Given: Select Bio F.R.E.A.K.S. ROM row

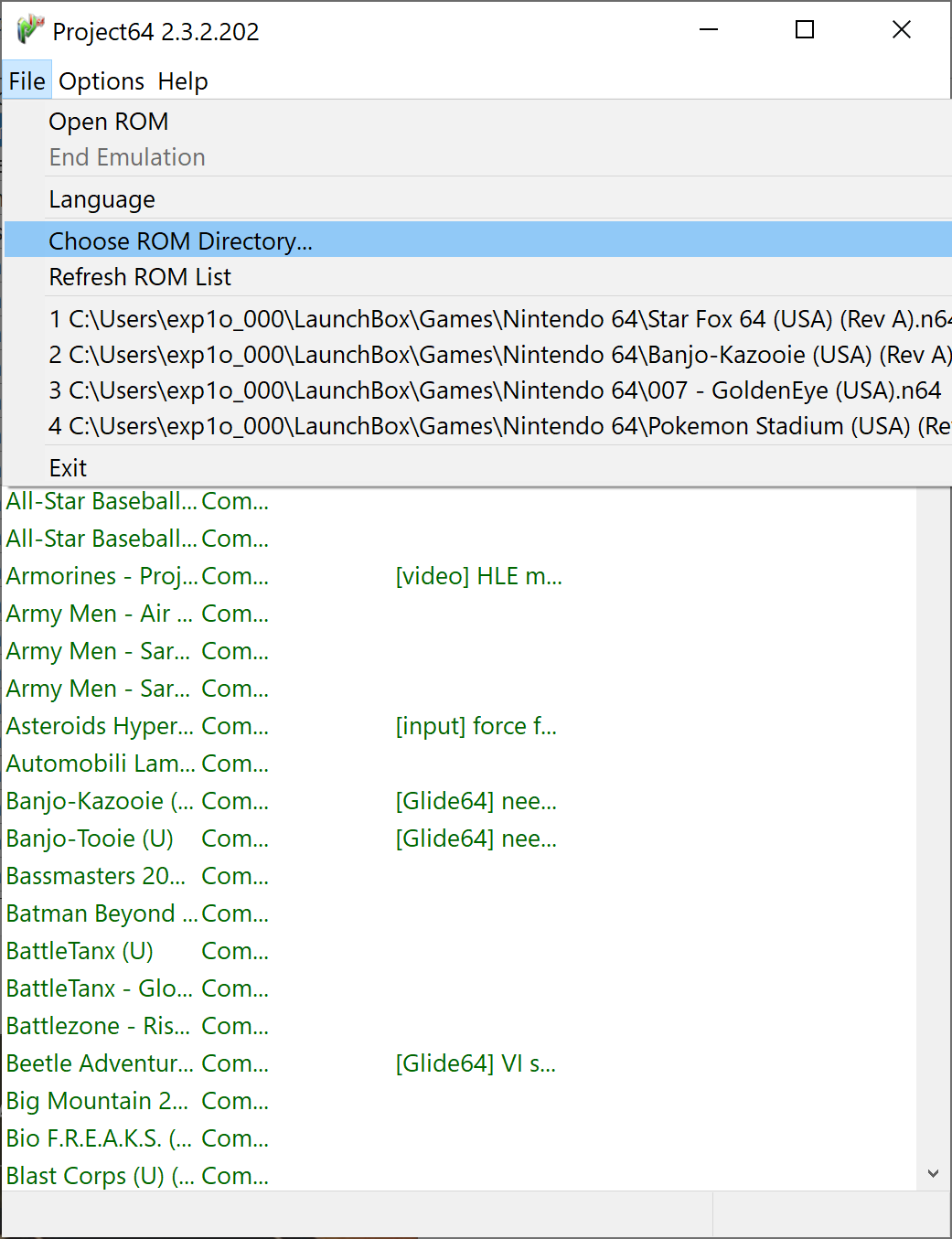Looking at the screenshot, I should click(458, 1138).
